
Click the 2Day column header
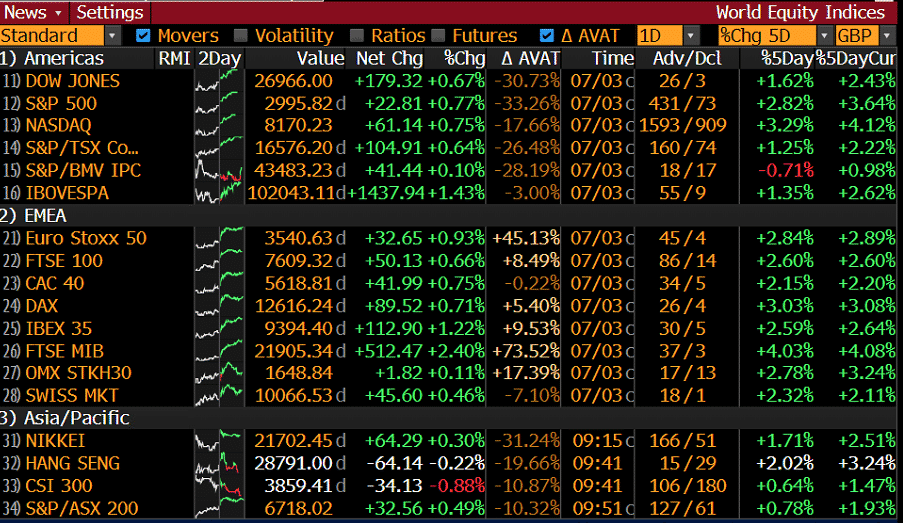pyautogui.click(x=219, y=58)
